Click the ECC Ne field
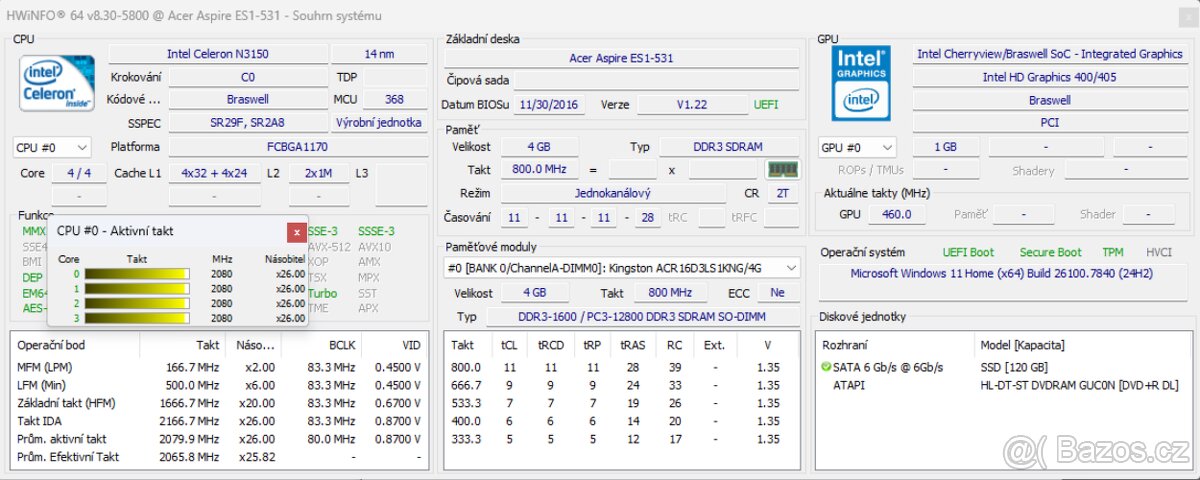Image resolution: width=1200 pixels, height=480 pixels. click(x=778, y=293)
